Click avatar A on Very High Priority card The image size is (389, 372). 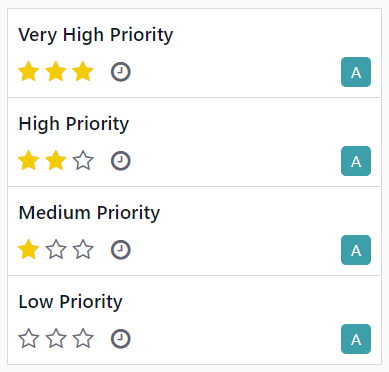(x=356, y=72)
